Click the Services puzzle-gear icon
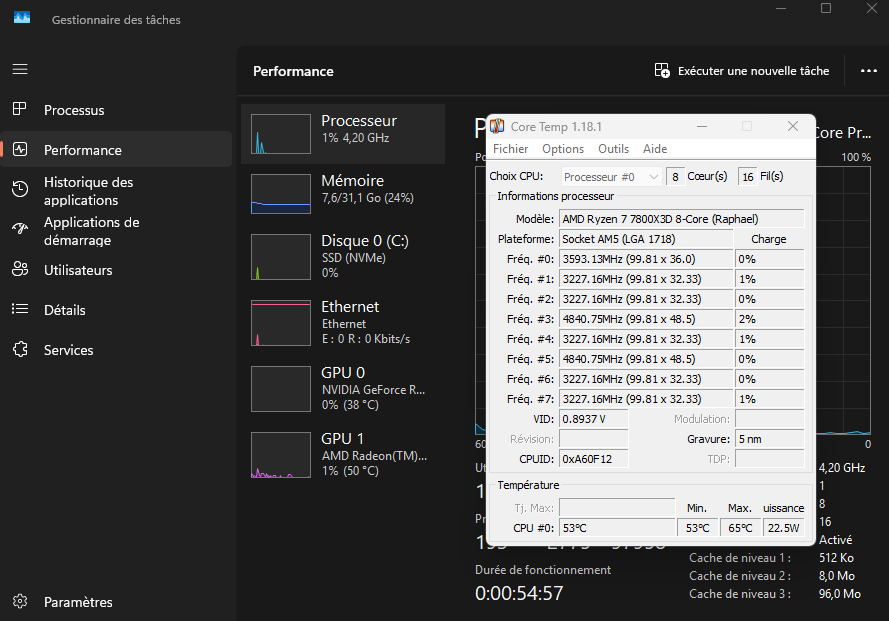This screenshot has height=621, width=889. pyautogui.click(x=20, y=349)
